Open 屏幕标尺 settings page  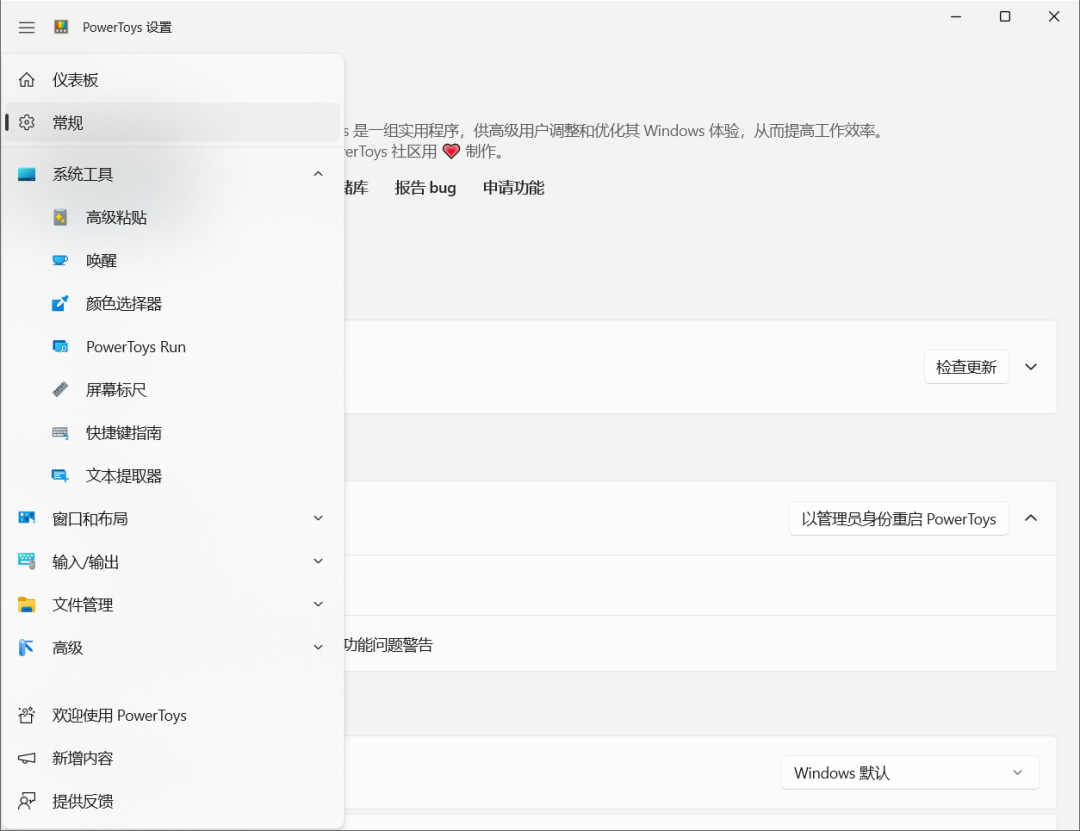(x=172, y=389)
